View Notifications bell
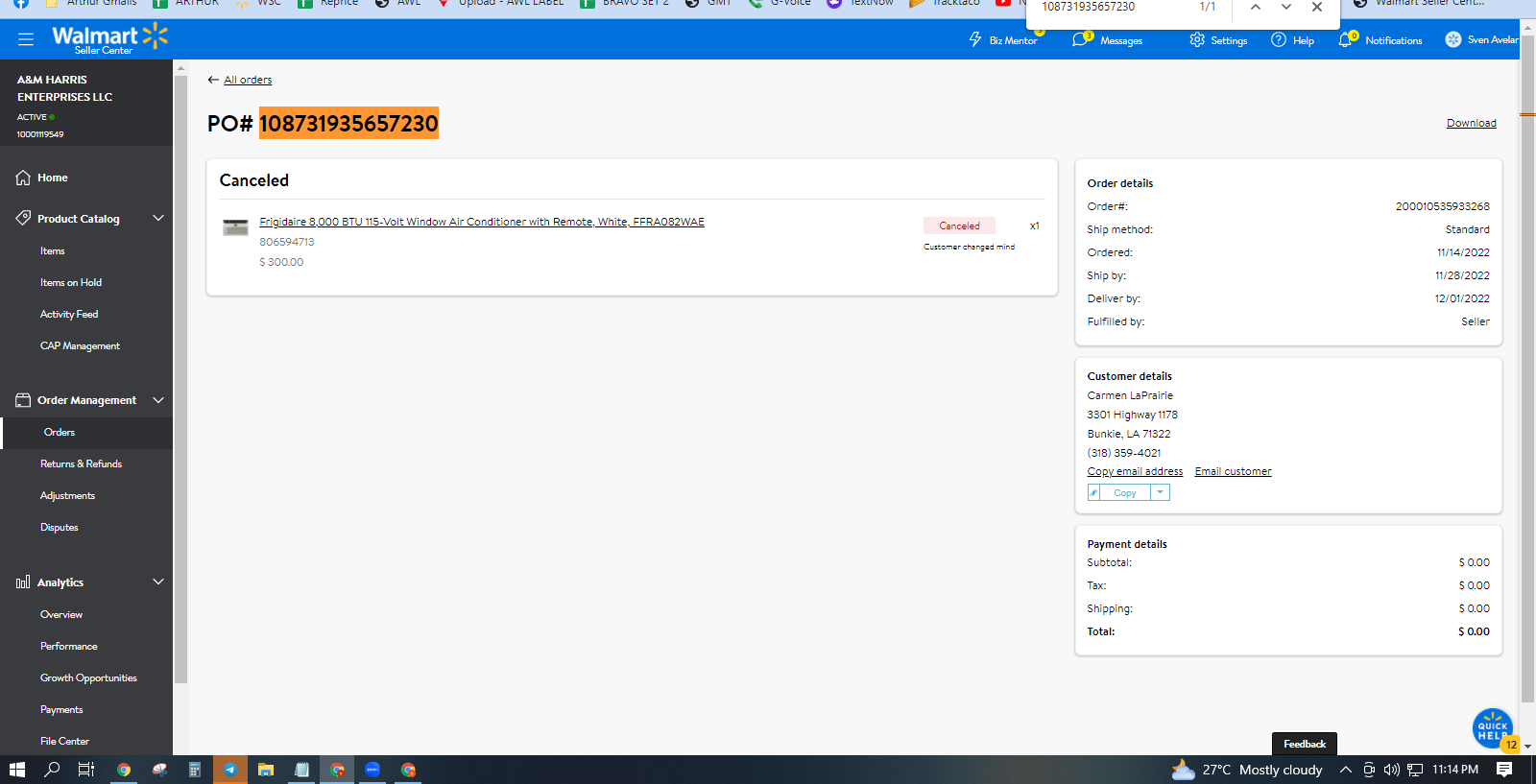Image resolution: width=1536 pixels, height=784 pixels. (1380, 40)
